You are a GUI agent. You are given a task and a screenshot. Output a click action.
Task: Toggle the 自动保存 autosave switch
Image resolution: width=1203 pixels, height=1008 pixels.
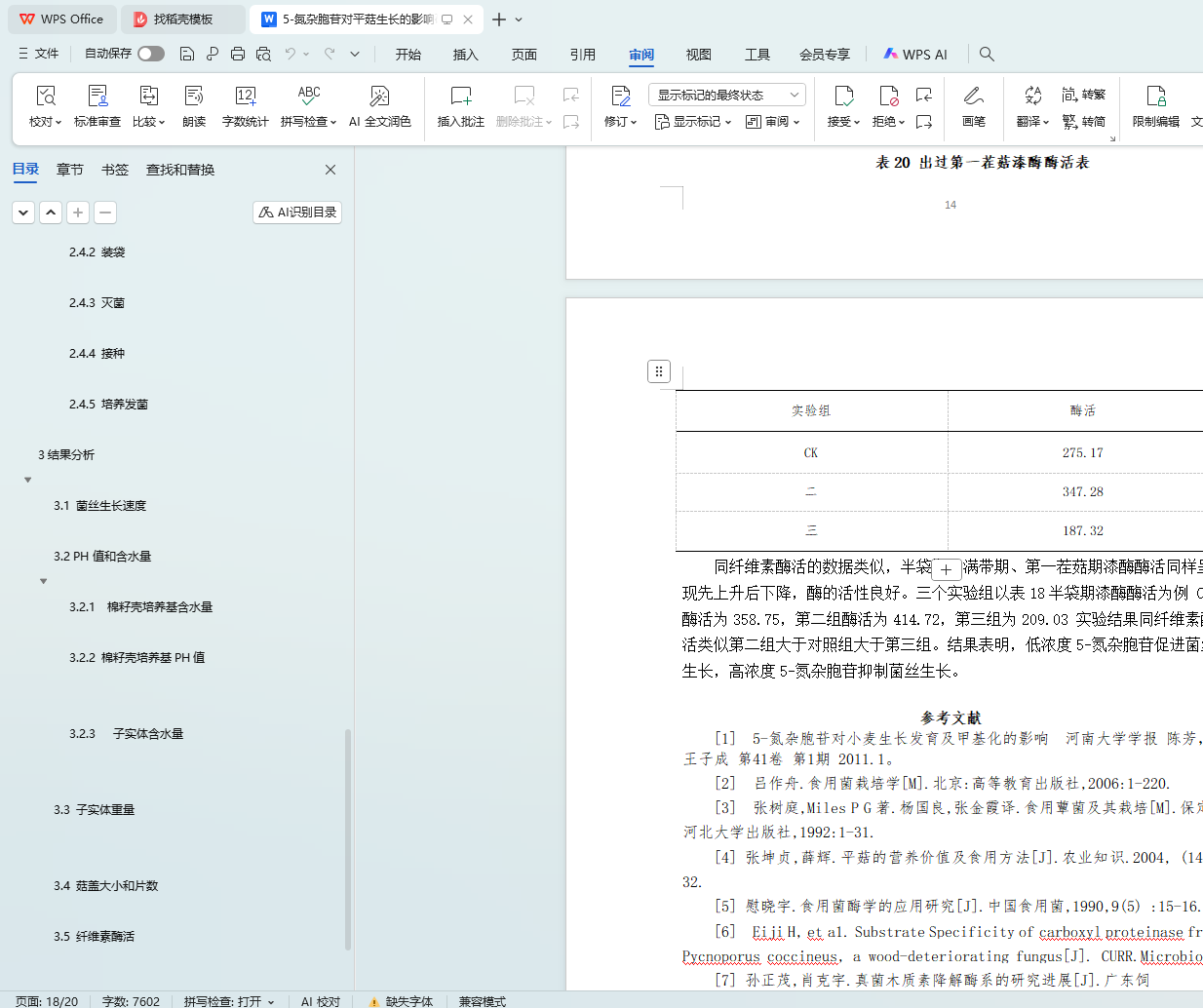(x=151, y=54)
